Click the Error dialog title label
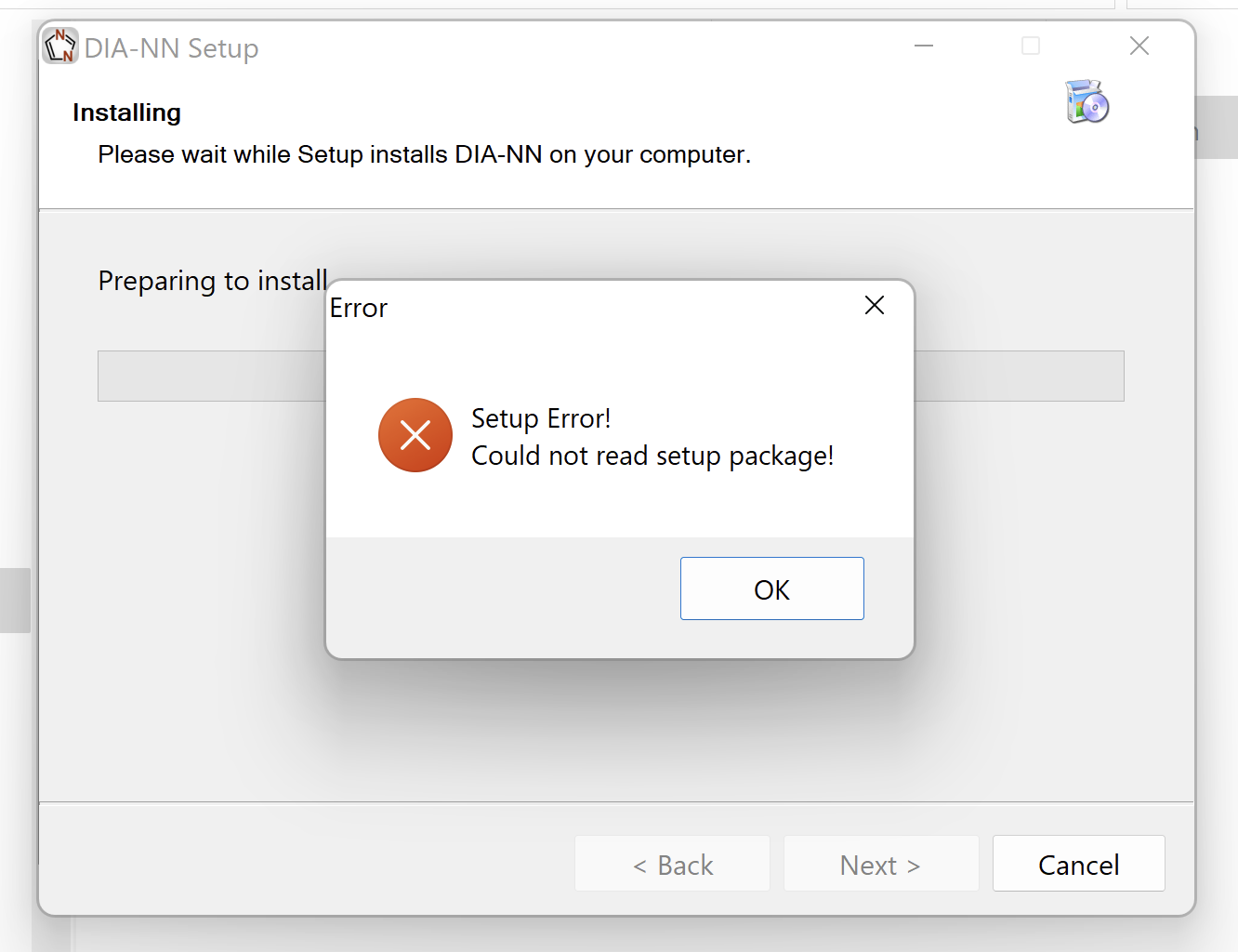Viewport: 1238px width, 952px height. click(358, 308)
